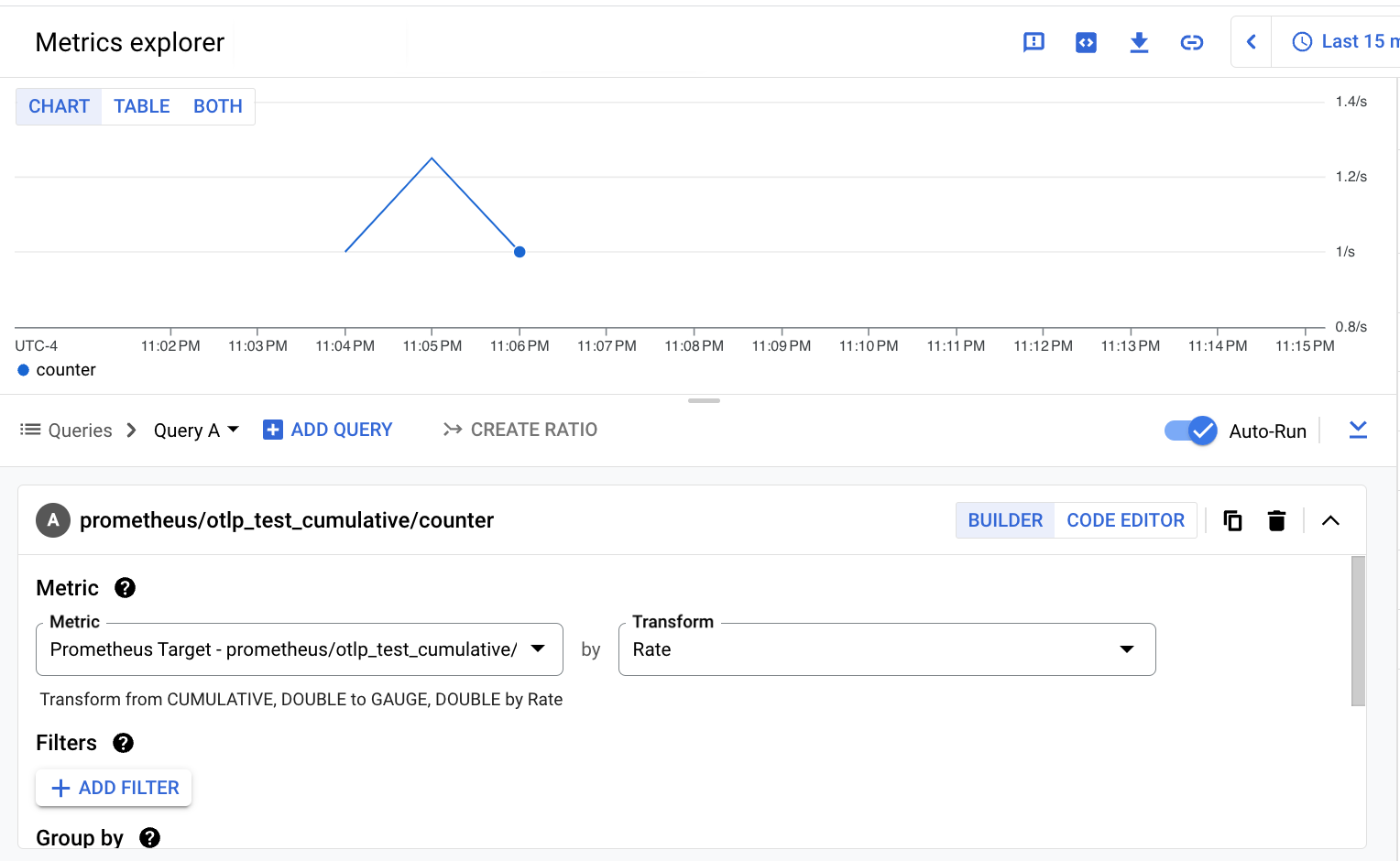
Task: Click the Filters help icon
Action: (123, 743)
